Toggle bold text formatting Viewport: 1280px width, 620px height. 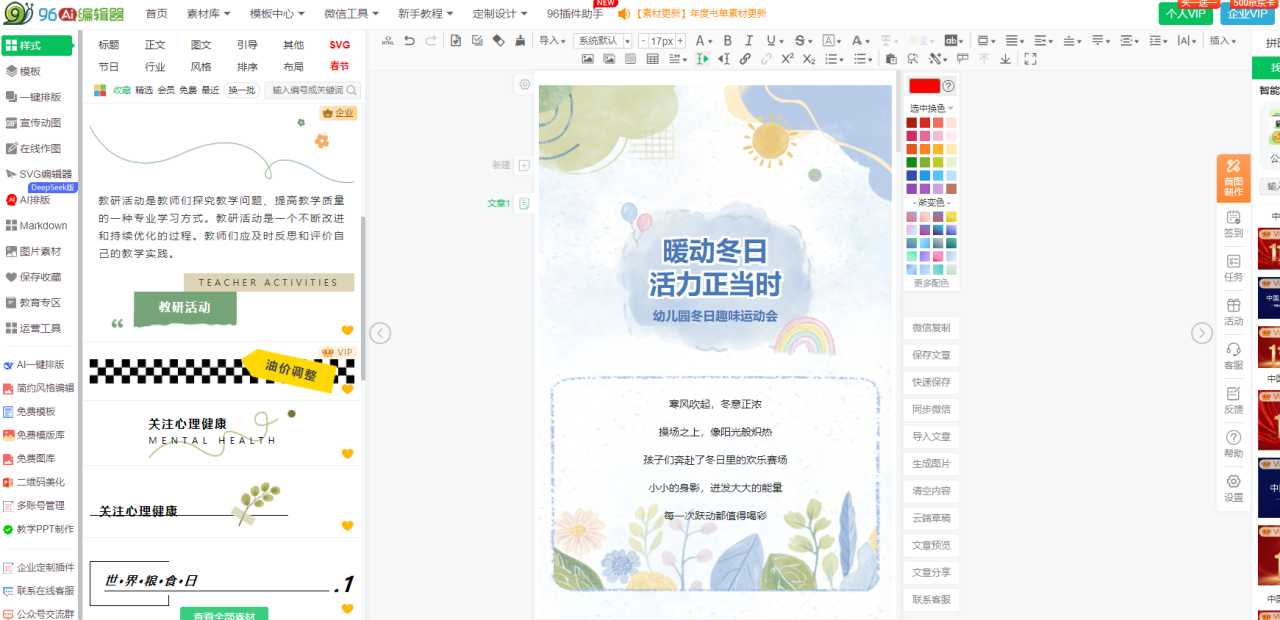[x=727, y=41]
